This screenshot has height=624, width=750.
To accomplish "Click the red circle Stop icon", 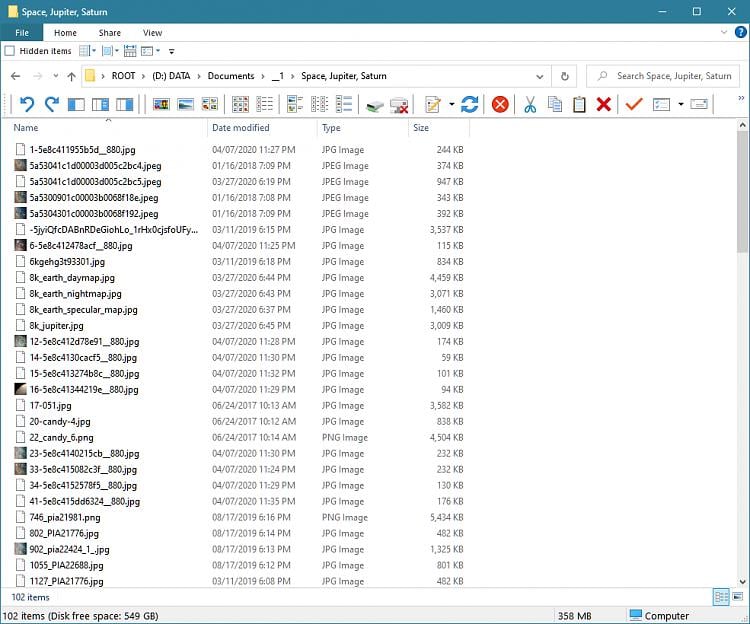I will tap(500, 104).
